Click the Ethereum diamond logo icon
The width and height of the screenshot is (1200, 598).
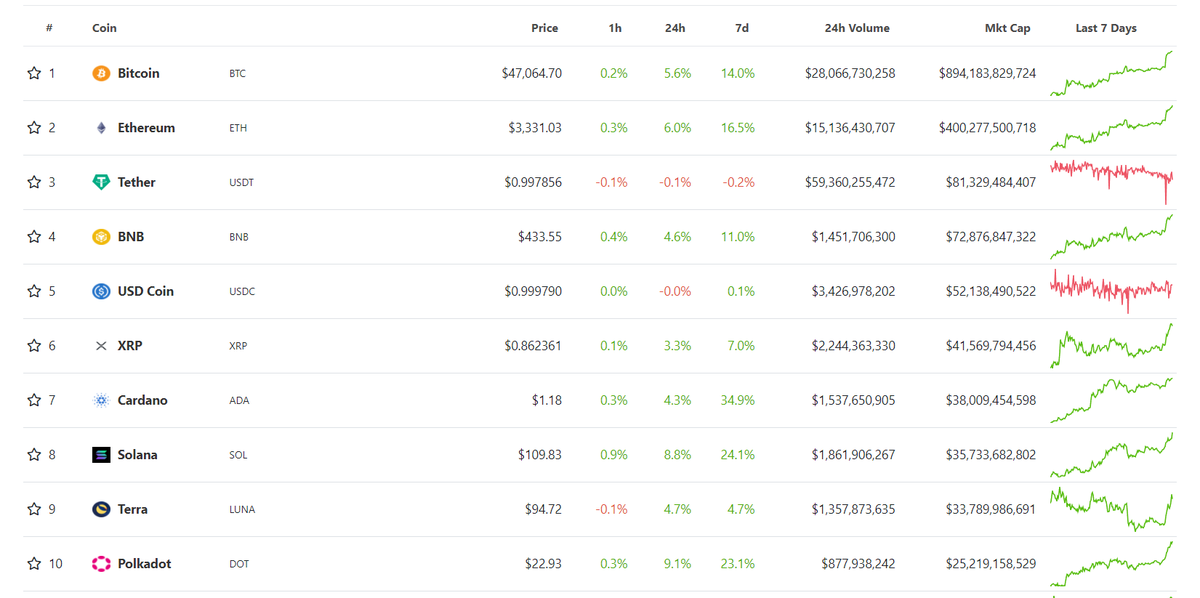tap(101, 128)
